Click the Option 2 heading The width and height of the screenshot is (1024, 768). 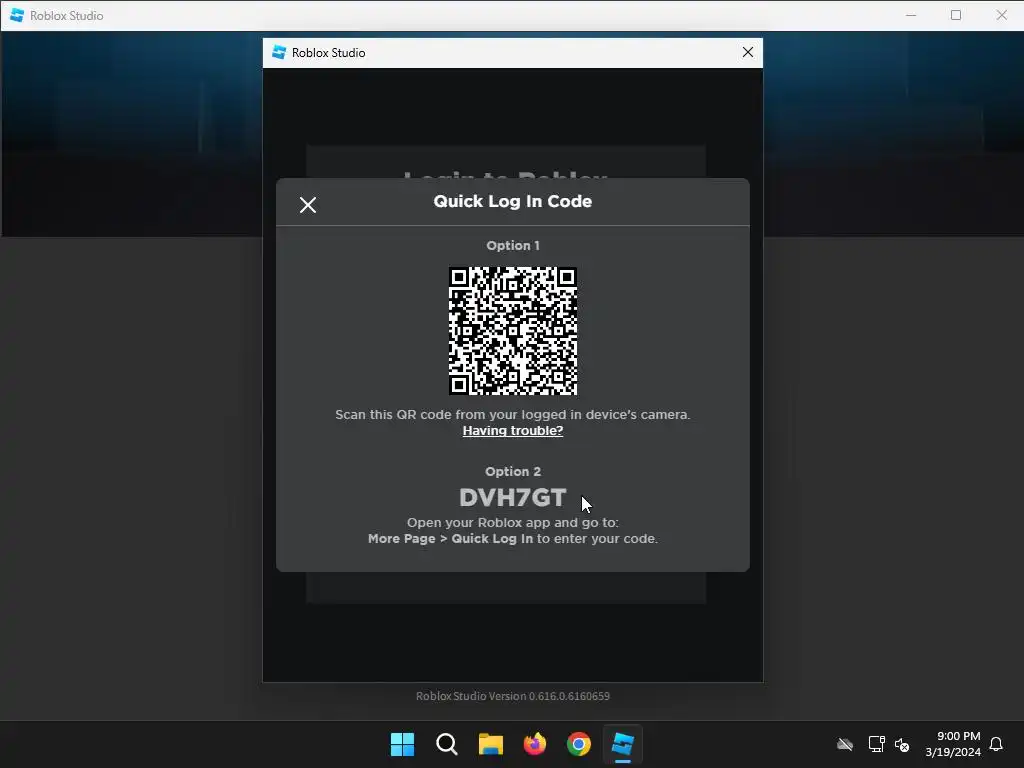coord(513,472)
